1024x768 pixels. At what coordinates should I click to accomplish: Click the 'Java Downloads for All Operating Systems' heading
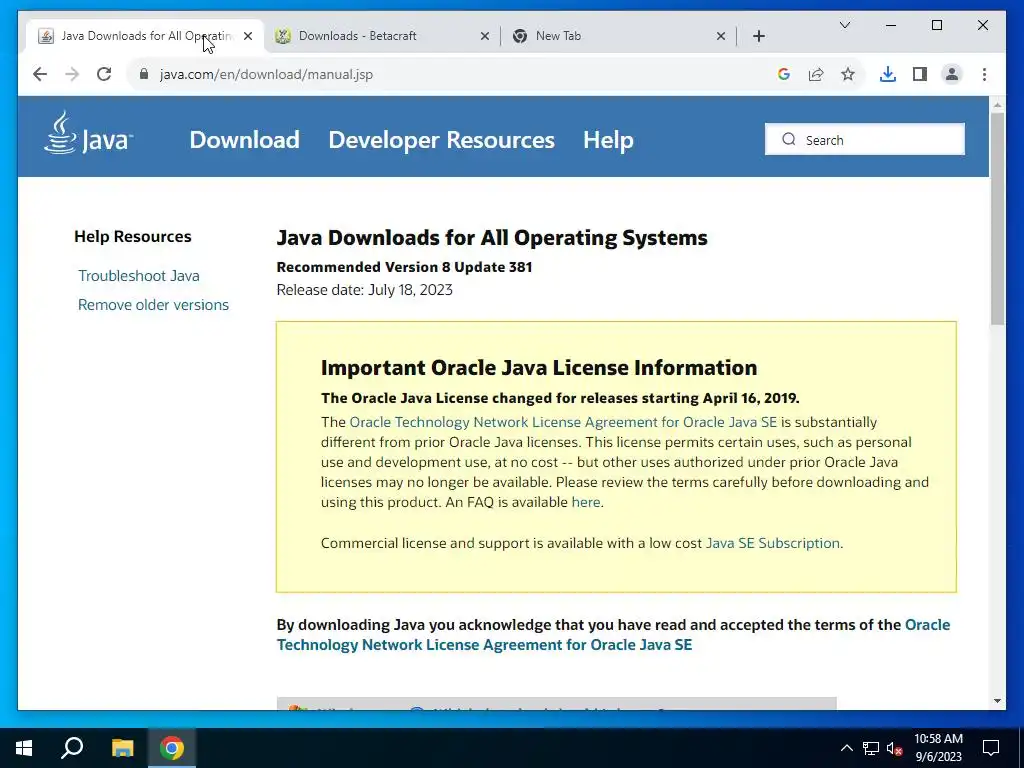click(492, 238)
